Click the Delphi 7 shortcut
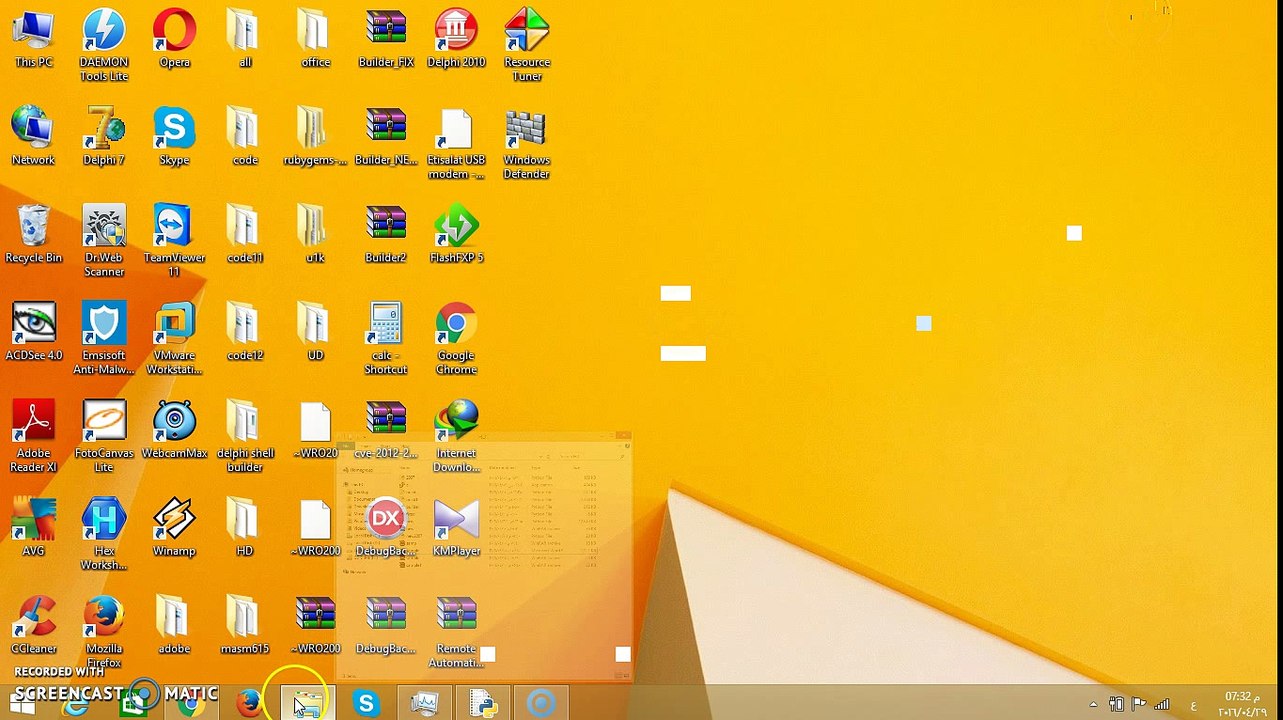1283x720 pixels. 104,137
